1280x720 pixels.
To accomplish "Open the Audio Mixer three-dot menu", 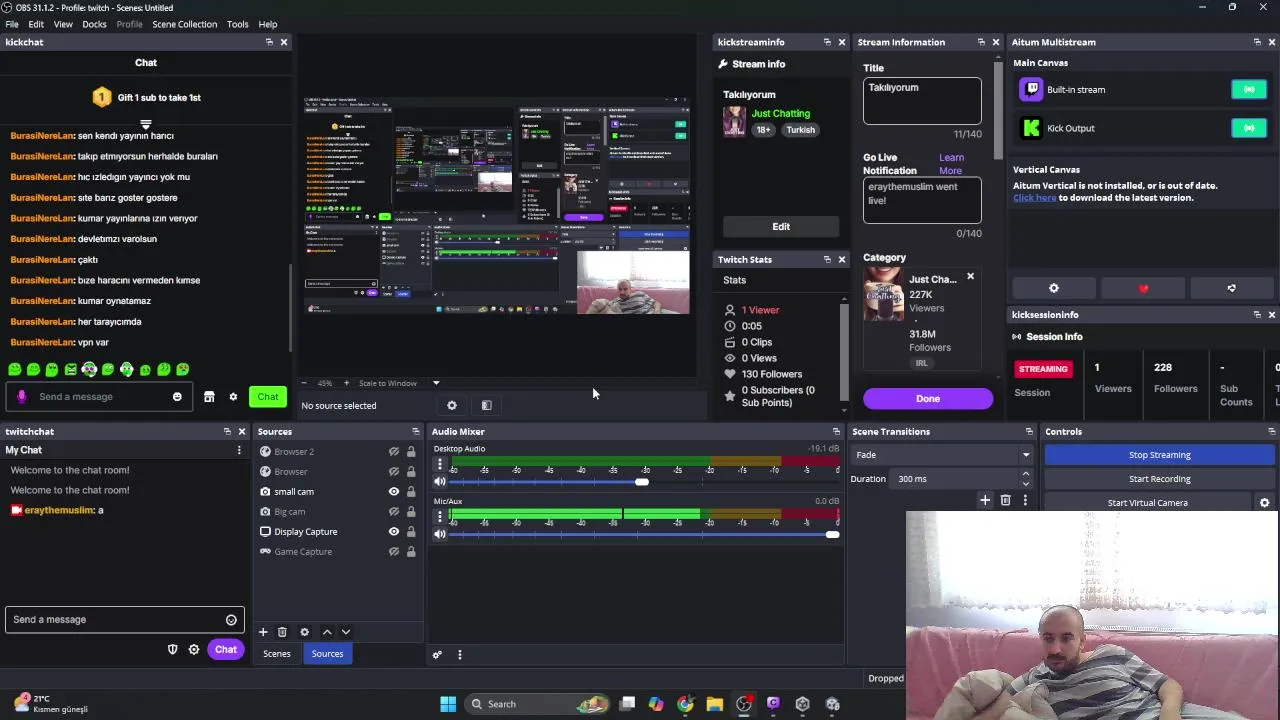I will pyautogui.click(x=460, y=655).
